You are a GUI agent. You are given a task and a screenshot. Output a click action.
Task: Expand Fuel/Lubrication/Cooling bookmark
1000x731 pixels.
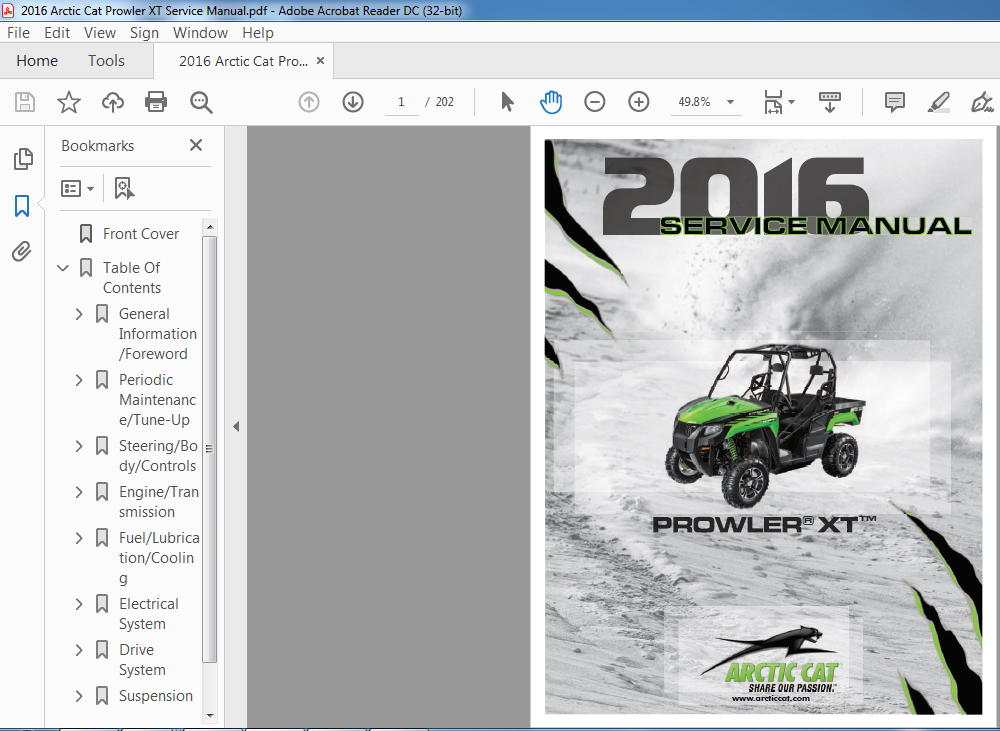(79, 538)
